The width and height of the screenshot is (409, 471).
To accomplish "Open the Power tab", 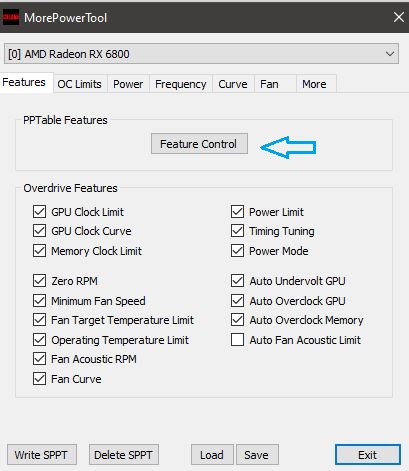I will point(128,84).
